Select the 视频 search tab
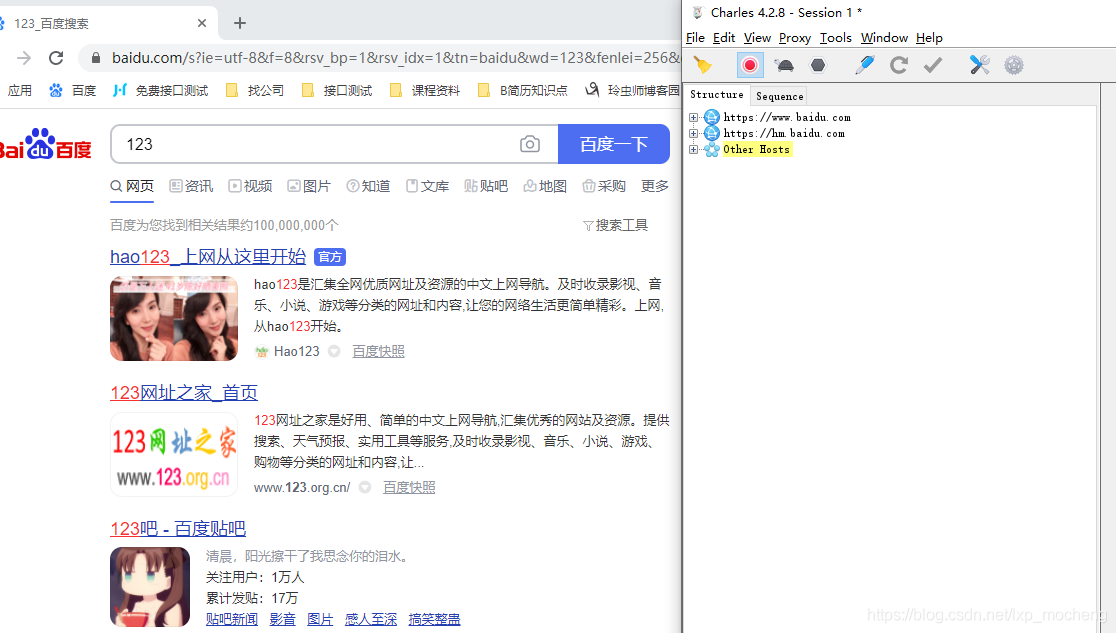 [250, 187]
